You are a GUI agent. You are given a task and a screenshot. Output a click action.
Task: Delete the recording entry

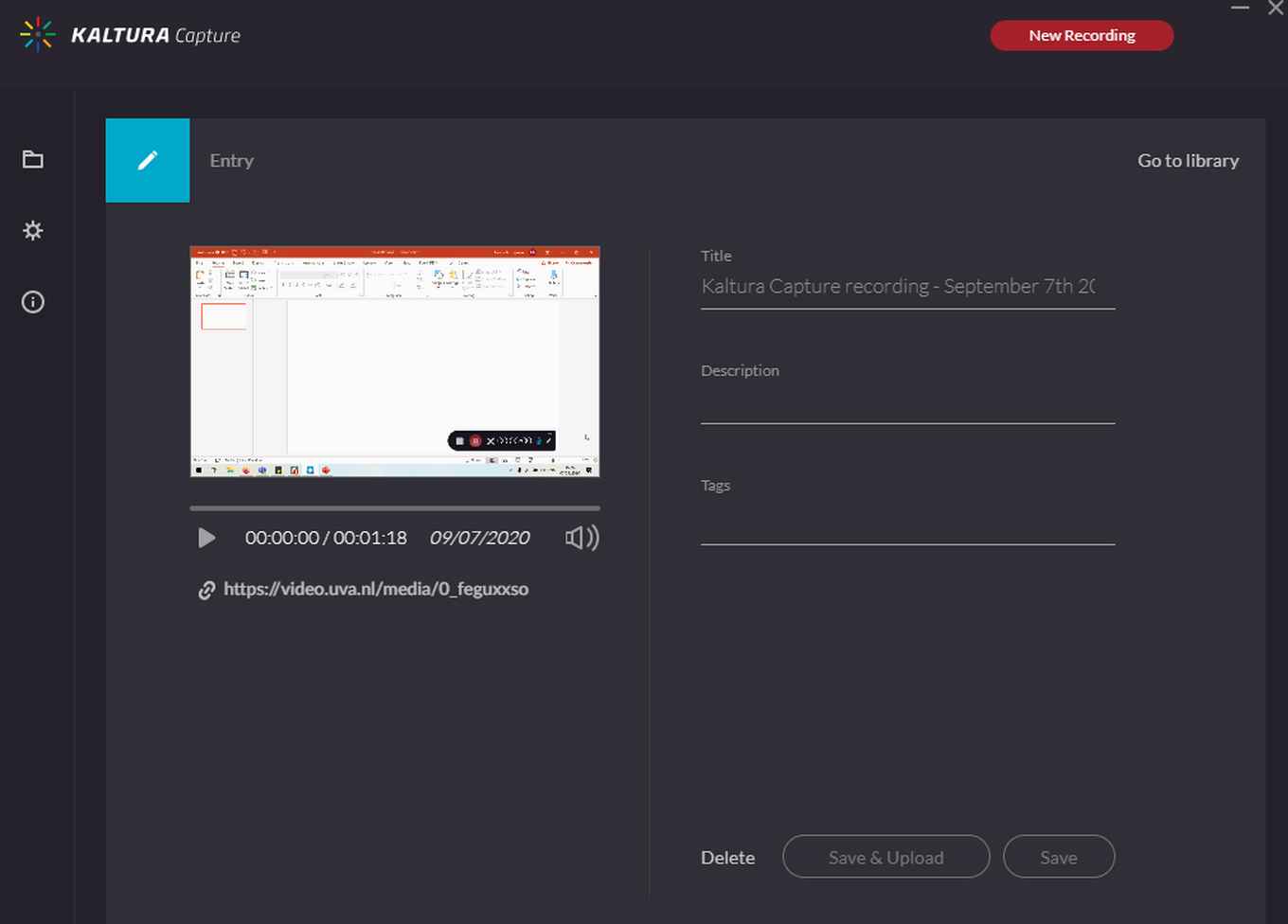(x=727, y=857)
